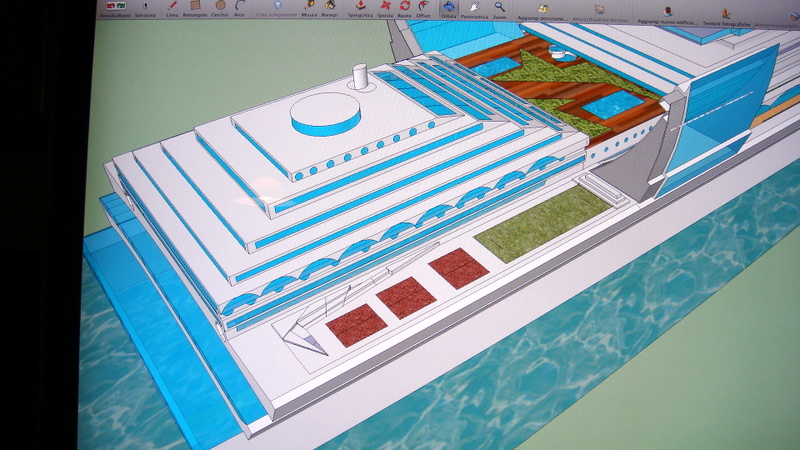The image size is (800, 450).
Task: Choose the Rettangolo drawing tool
Action: tap(196, 6)
